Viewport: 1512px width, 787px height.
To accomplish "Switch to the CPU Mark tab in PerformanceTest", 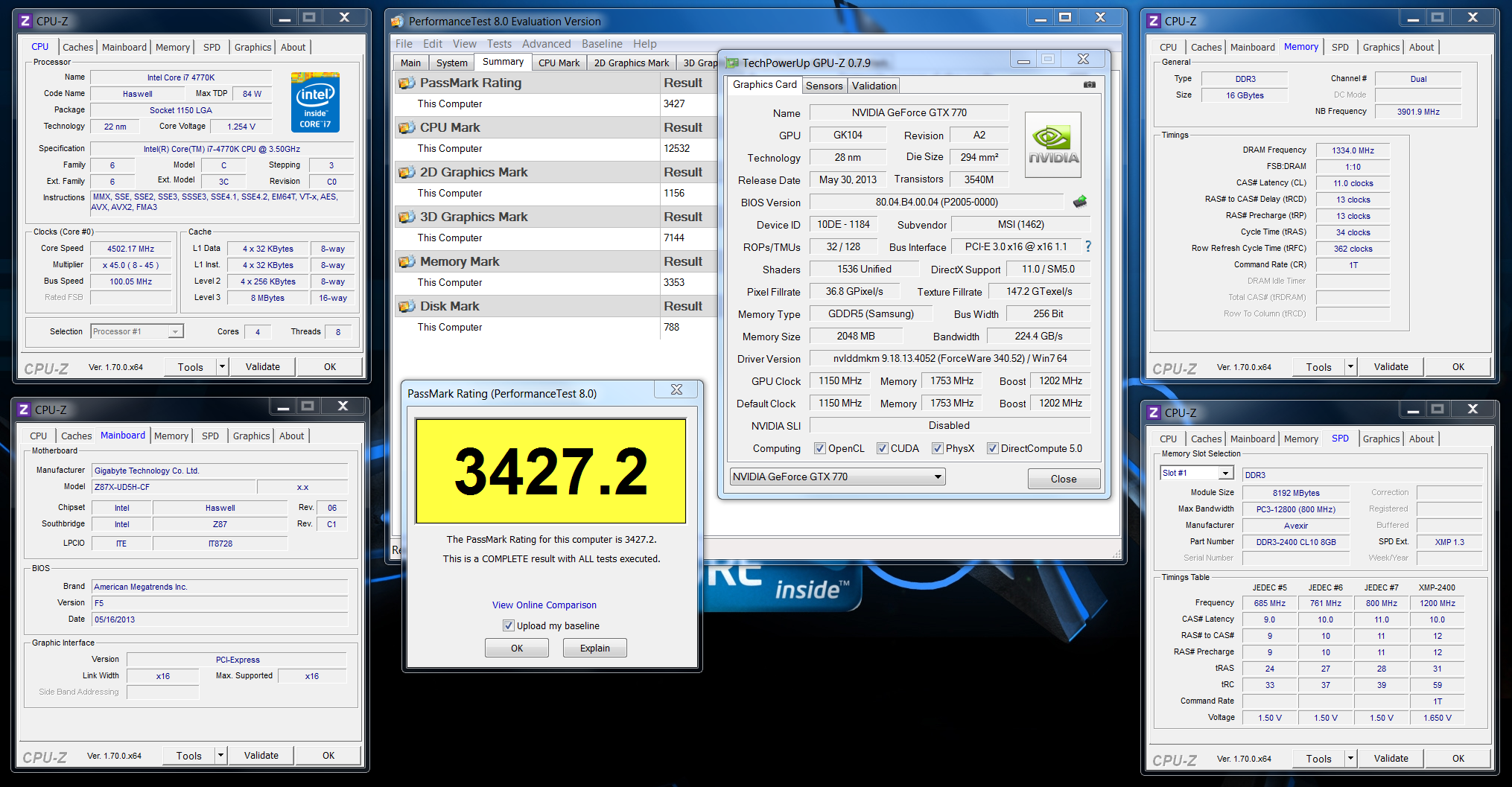I will coord(559,63).
